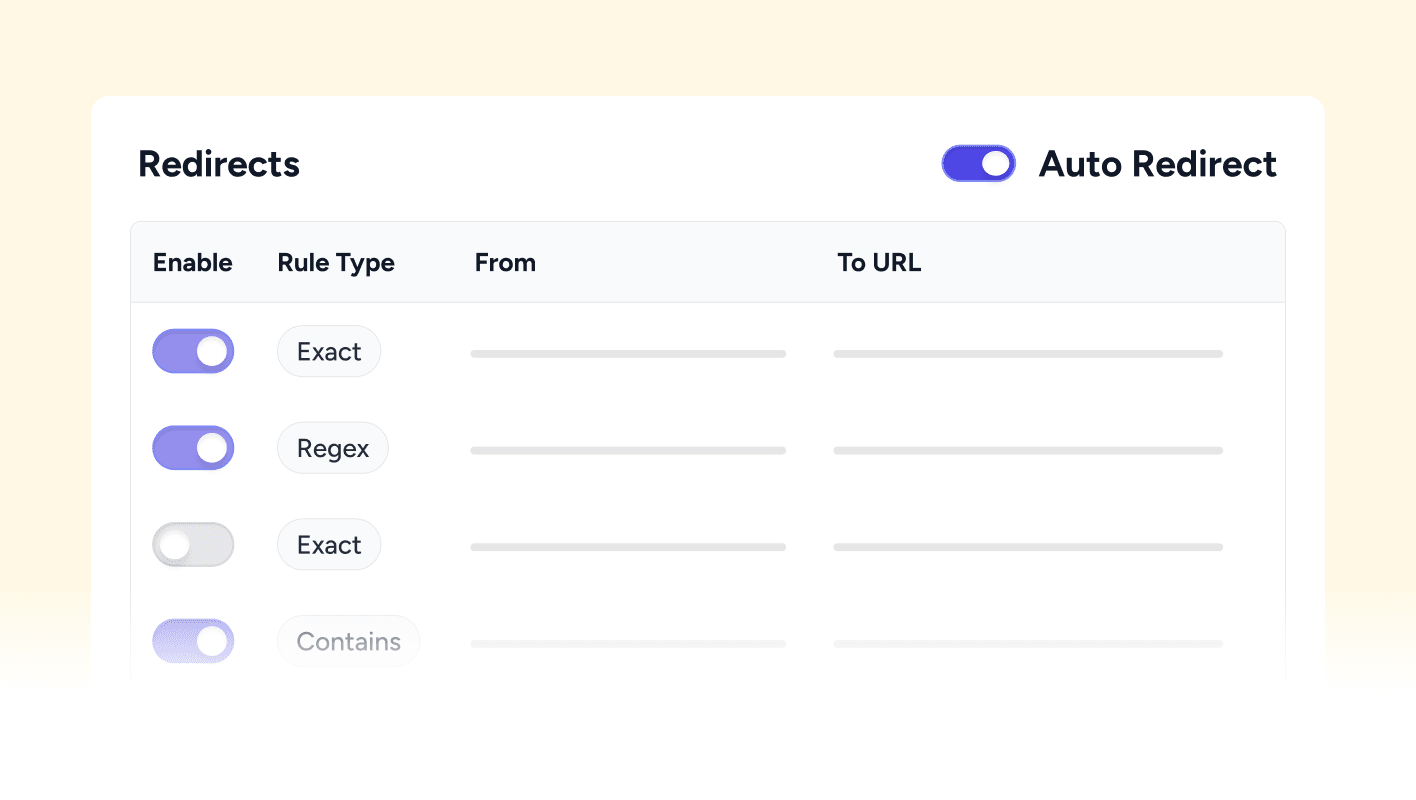Toggle the Auto Redirect switch off
The width and height of the screenshot is (1416, 800).
tap(978, 163)
